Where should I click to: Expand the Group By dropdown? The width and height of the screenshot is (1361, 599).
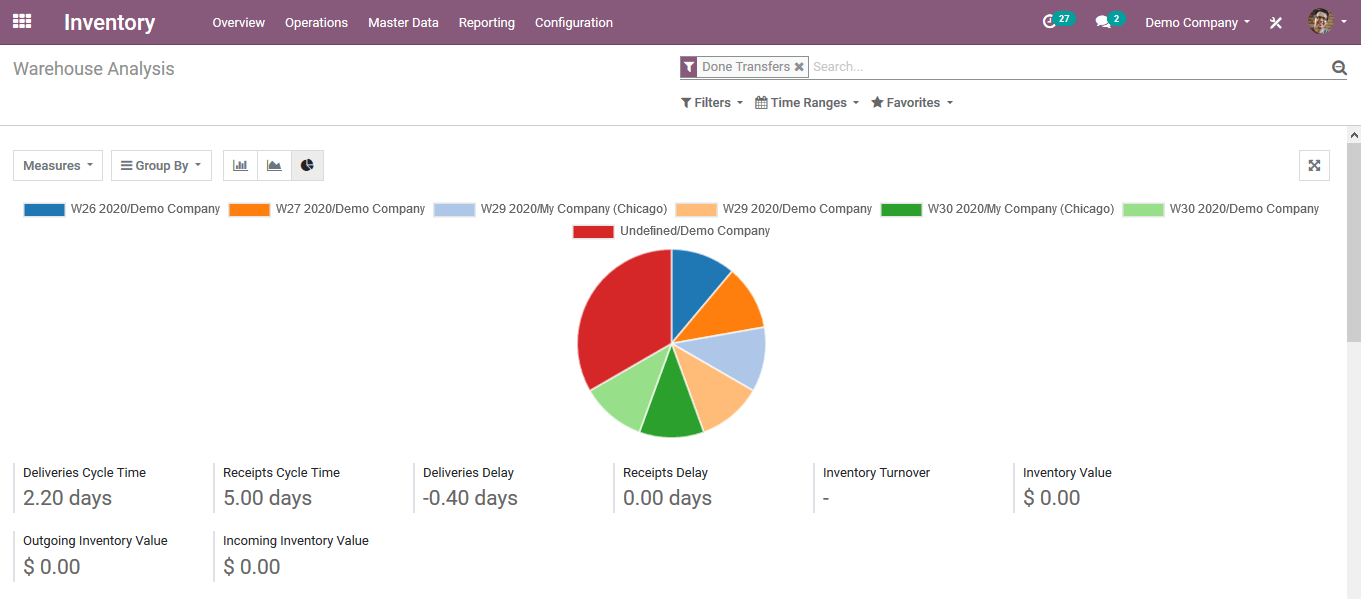161,166
